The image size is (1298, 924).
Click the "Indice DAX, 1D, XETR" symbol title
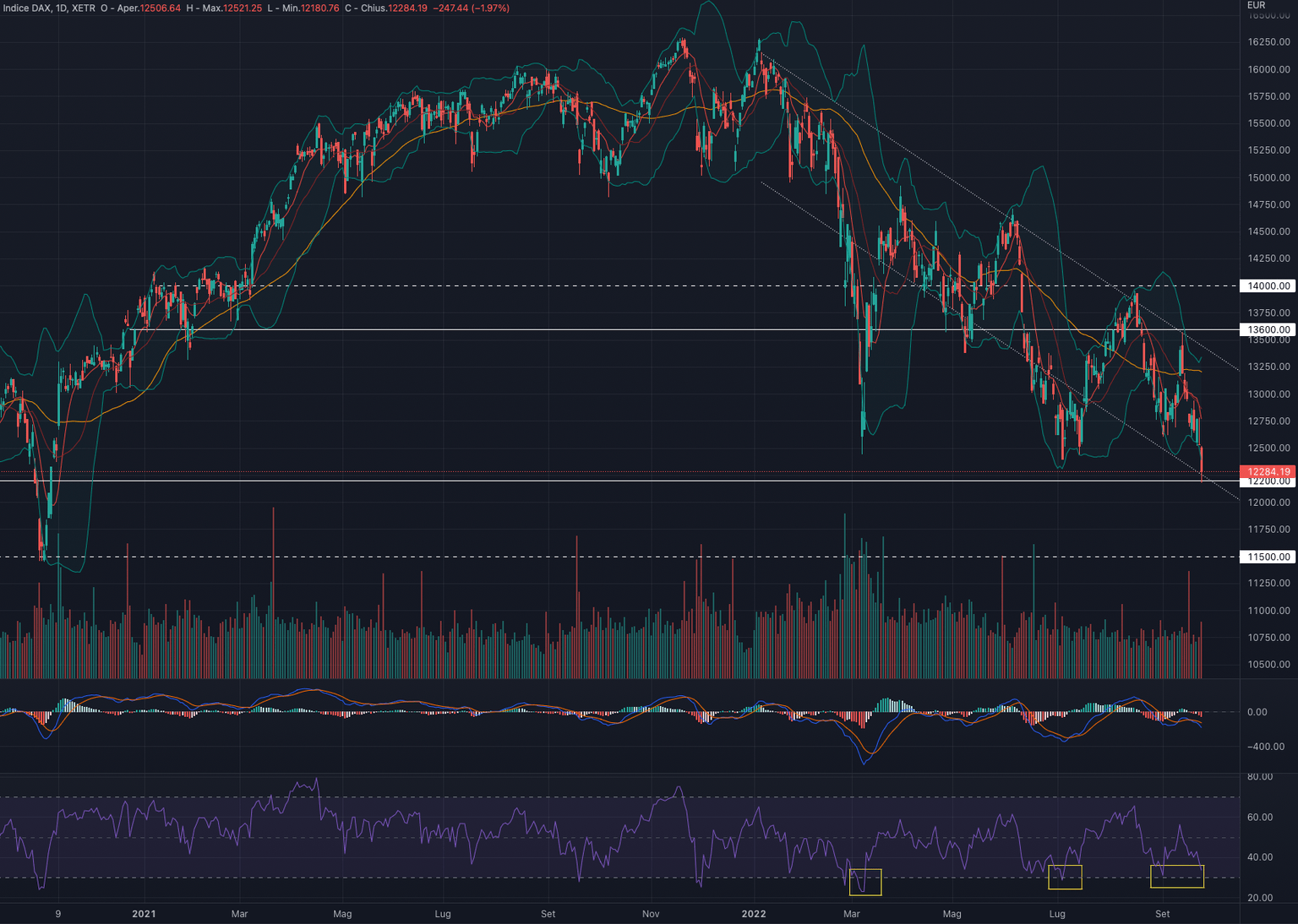coord(49,8)
